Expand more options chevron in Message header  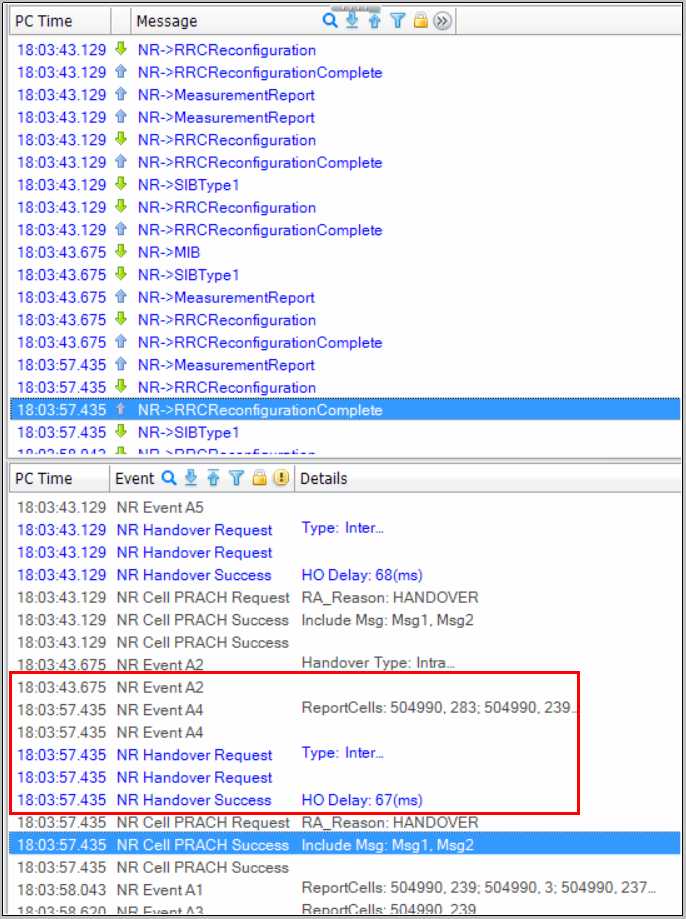[442, 21]
